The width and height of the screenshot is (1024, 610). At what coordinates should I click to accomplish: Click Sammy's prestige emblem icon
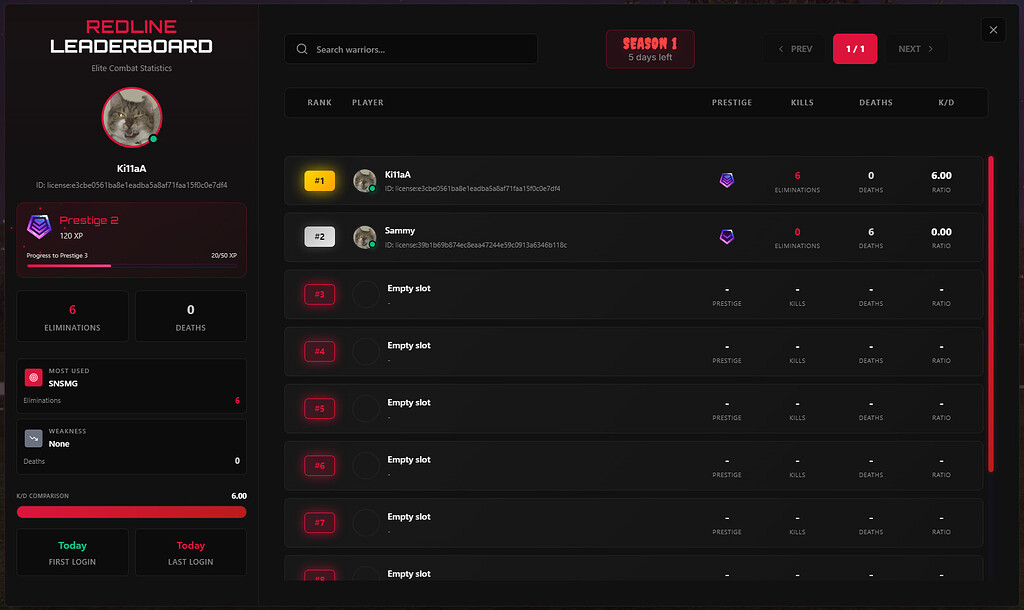[727, 236]
